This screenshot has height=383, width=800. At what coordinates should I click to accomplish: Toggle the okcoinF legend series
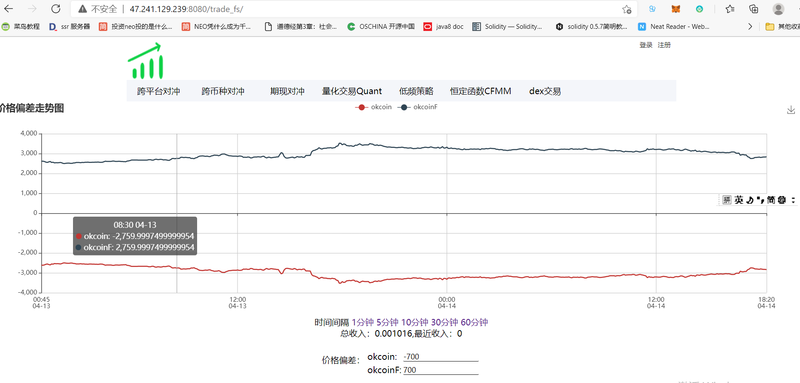tap(418, 107)
